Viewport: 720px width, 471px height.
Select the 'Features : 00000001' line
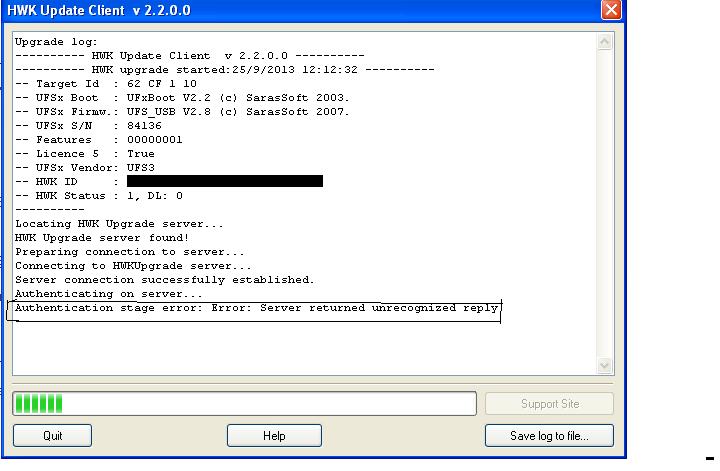99,140
